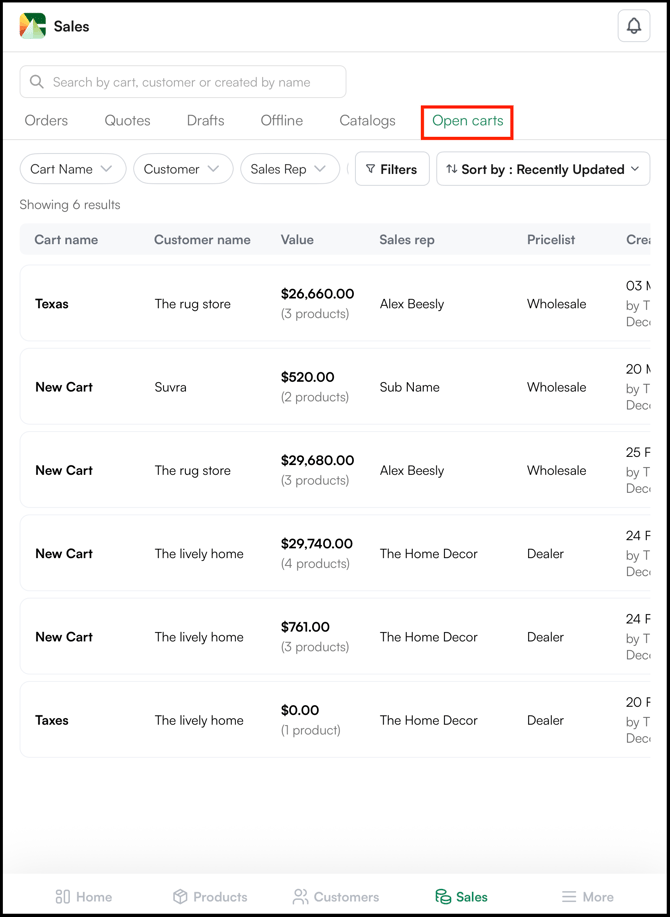
Task: Click the Cart name column header
Action: 66,240
